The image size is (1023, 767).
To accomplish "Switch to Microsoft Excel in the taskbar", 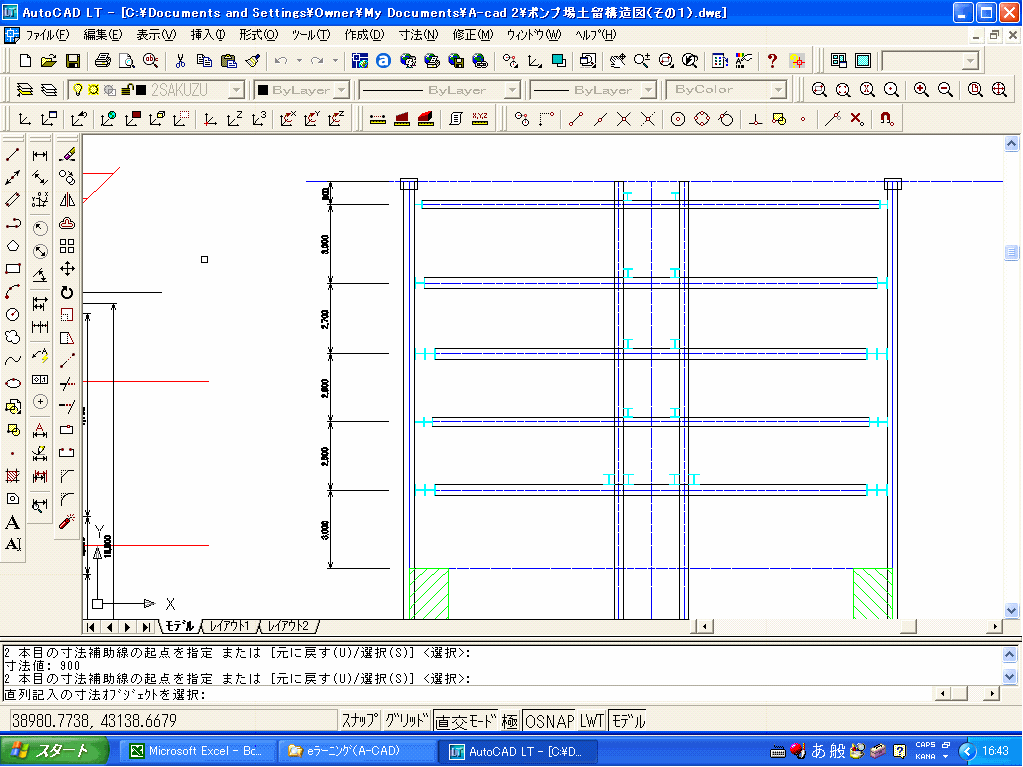I will (196, 751).
